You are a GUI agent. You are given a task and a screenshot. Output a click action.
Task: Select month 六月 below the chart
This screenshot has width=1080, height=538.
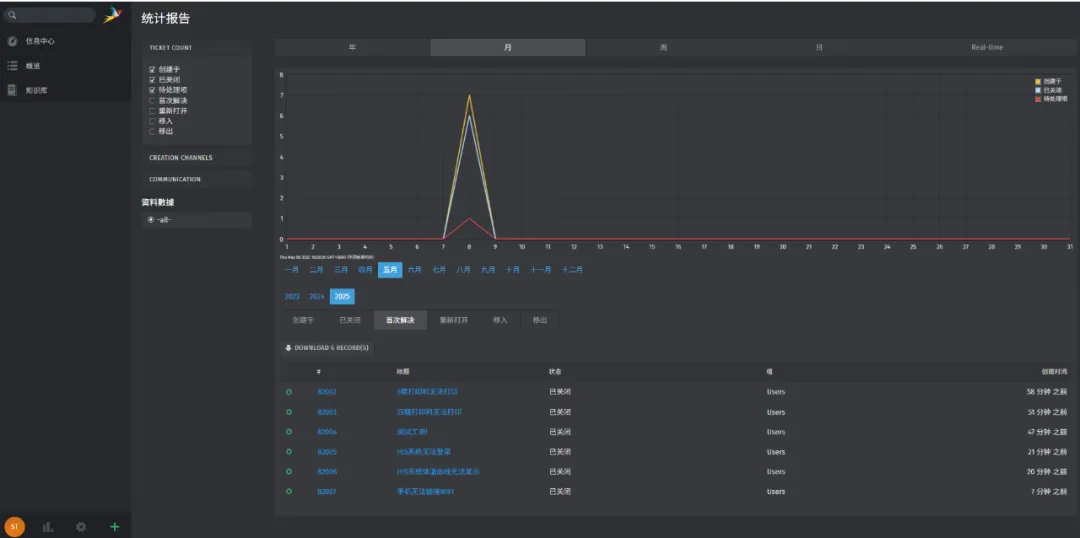(414, 270)
